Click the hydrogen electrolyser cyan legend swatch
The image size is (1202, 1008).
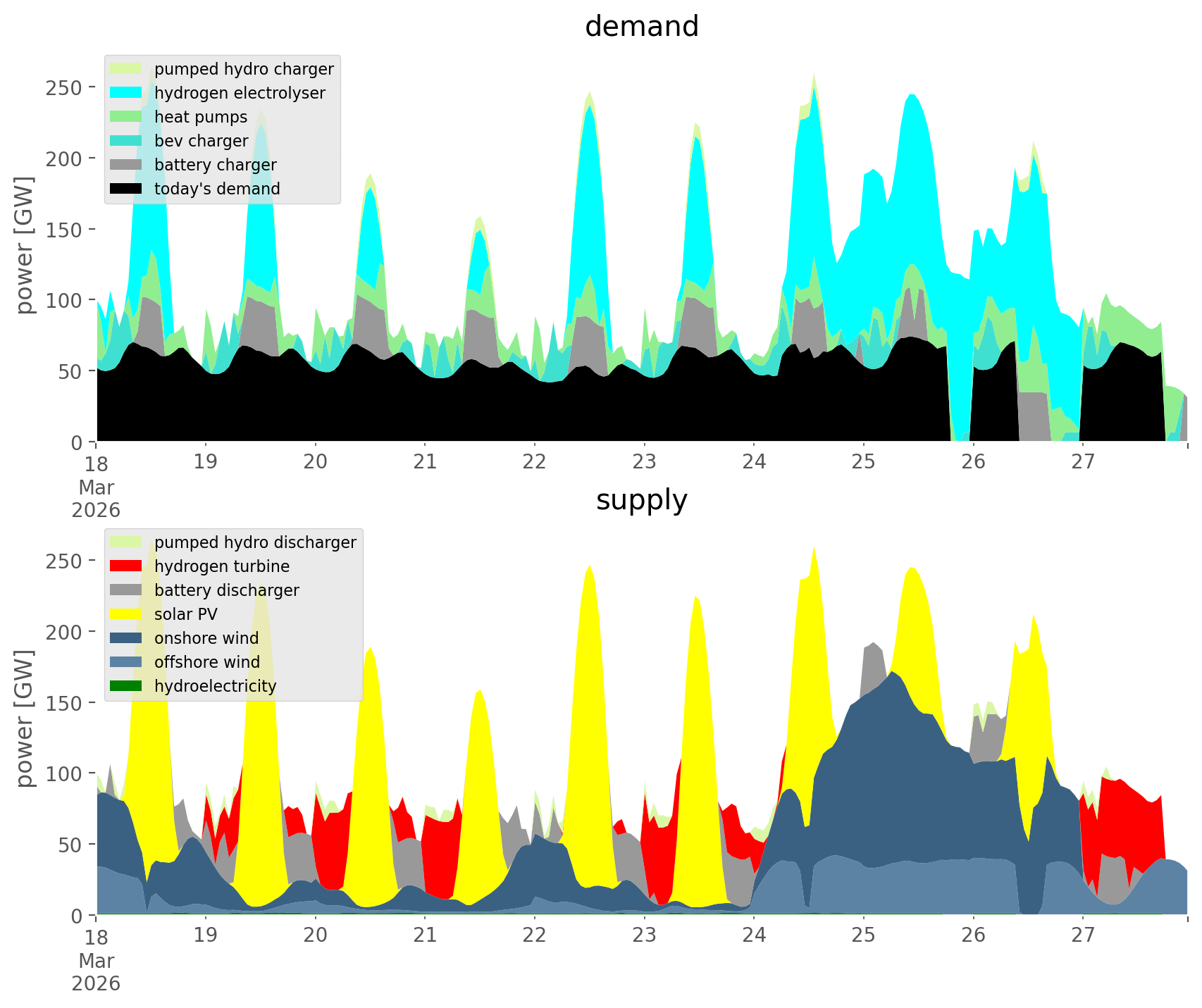coord(127,93)
